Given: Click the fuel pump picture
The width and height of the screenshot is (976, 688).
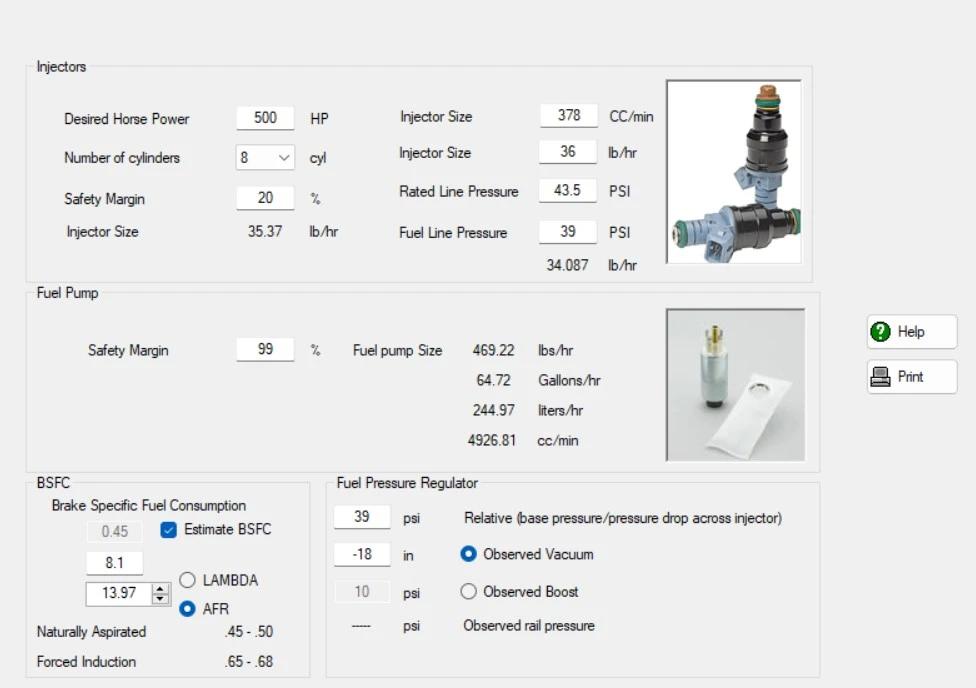Looking at the screenshot, I should 735,385.
